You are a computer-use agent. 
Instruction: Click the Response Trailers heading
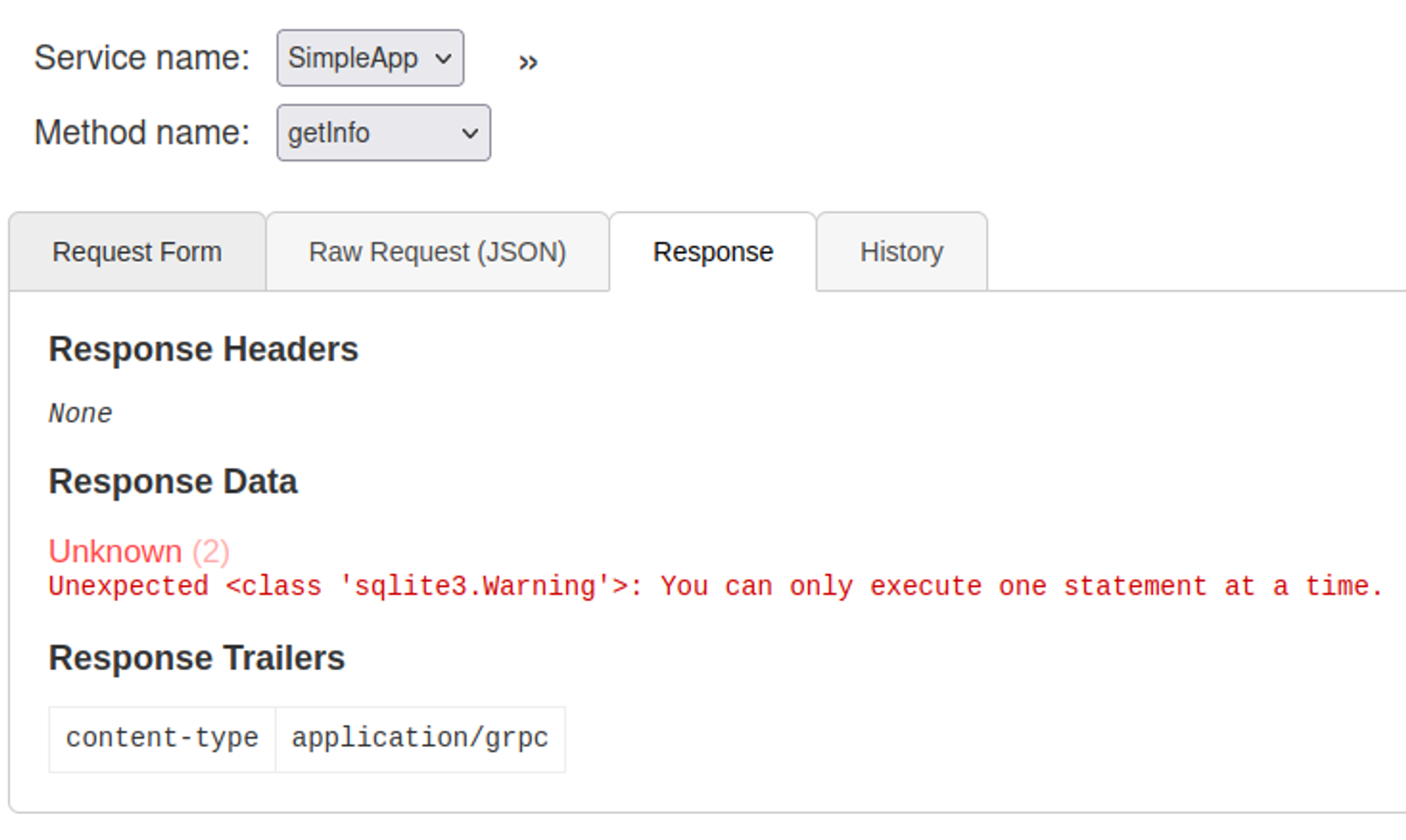pos(197,658)
